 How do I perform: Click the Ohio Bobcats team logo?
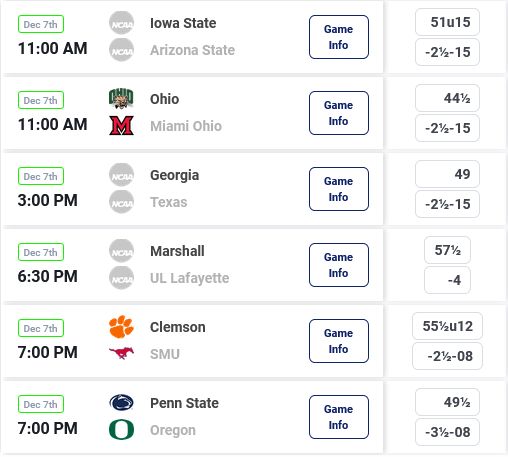121,99
